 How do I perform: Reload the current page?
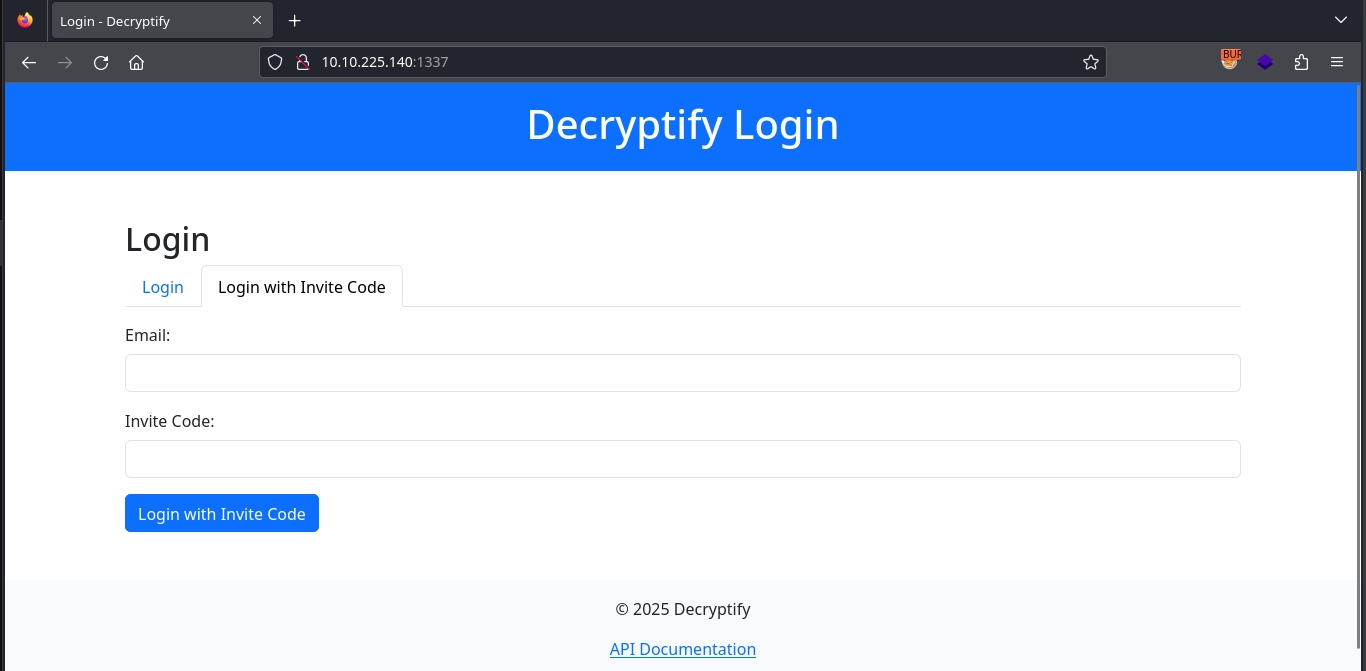click(x=101, y=62)
